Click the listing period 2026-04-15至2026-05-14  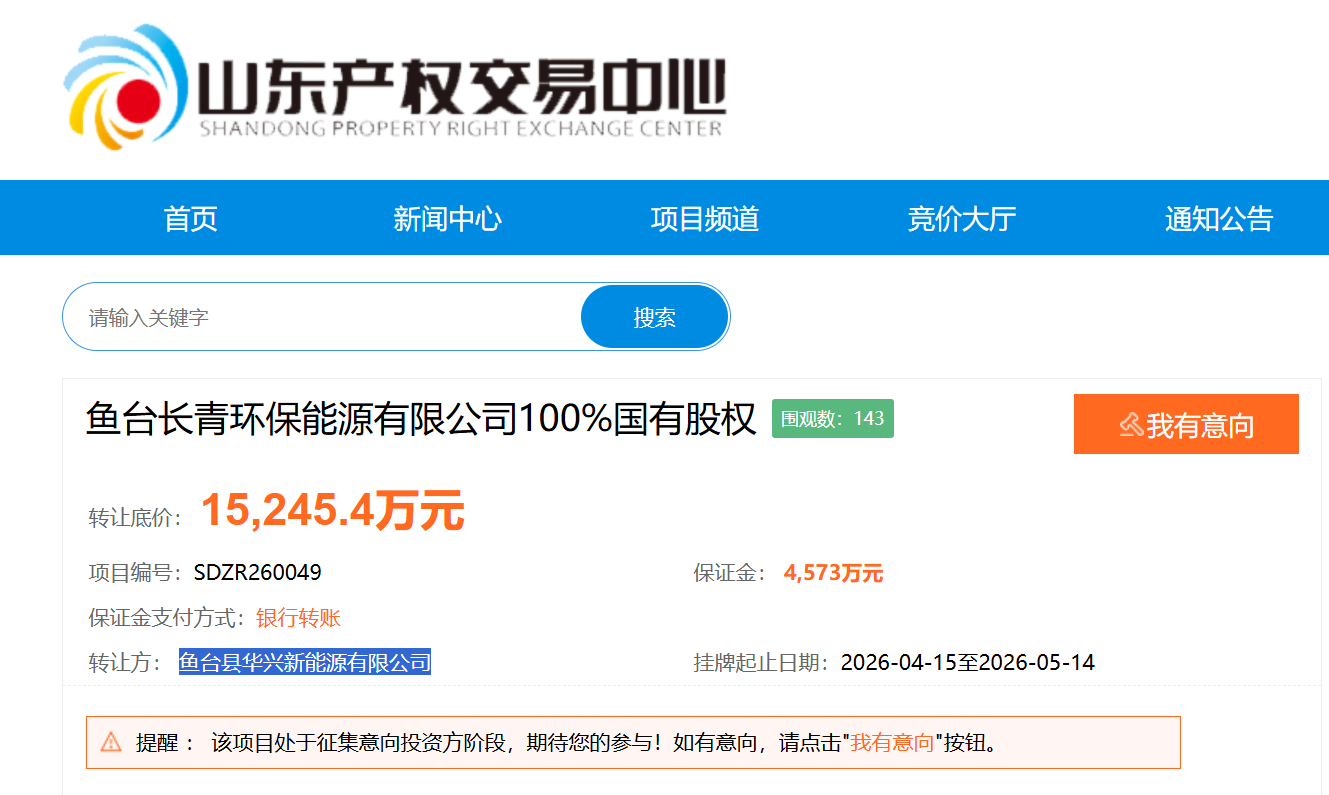pyautogui.click(x=967, y=662)
